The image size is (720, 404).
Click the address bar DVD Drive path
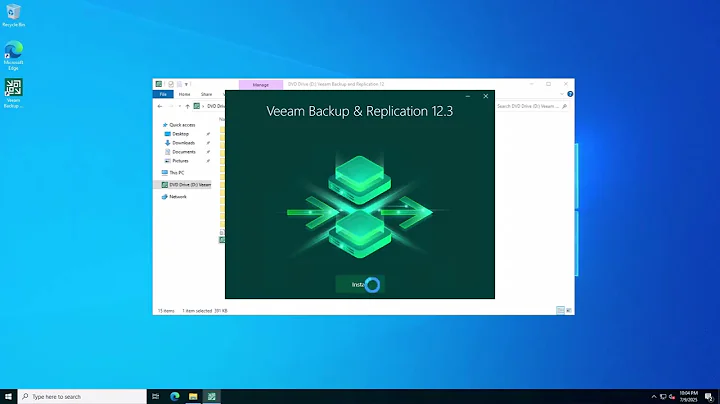click(x=216, y=106)
